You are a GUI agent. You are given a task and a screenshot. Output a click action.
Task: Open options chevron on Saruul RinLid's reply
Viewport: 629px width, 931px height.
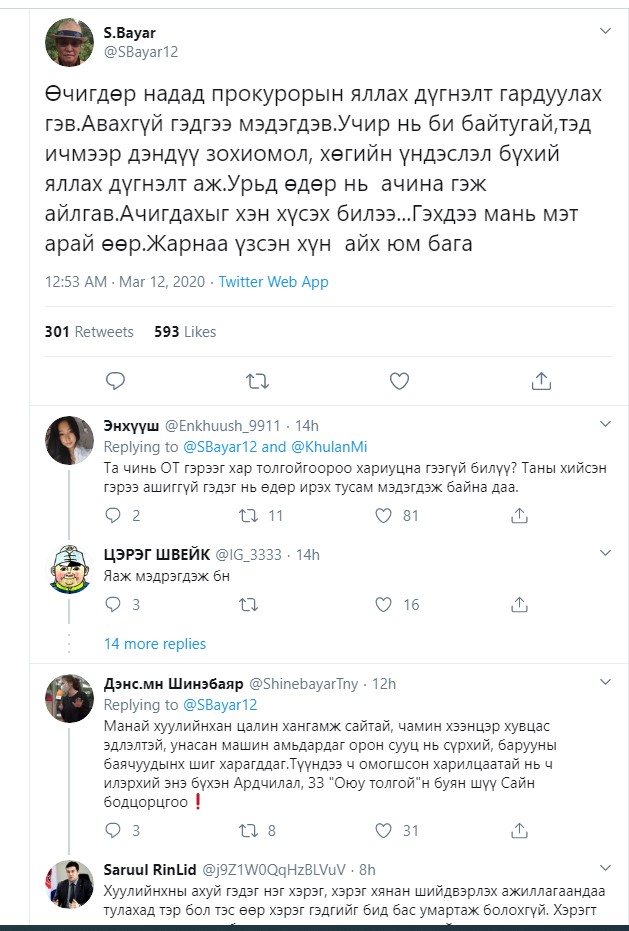pos(605,868)
